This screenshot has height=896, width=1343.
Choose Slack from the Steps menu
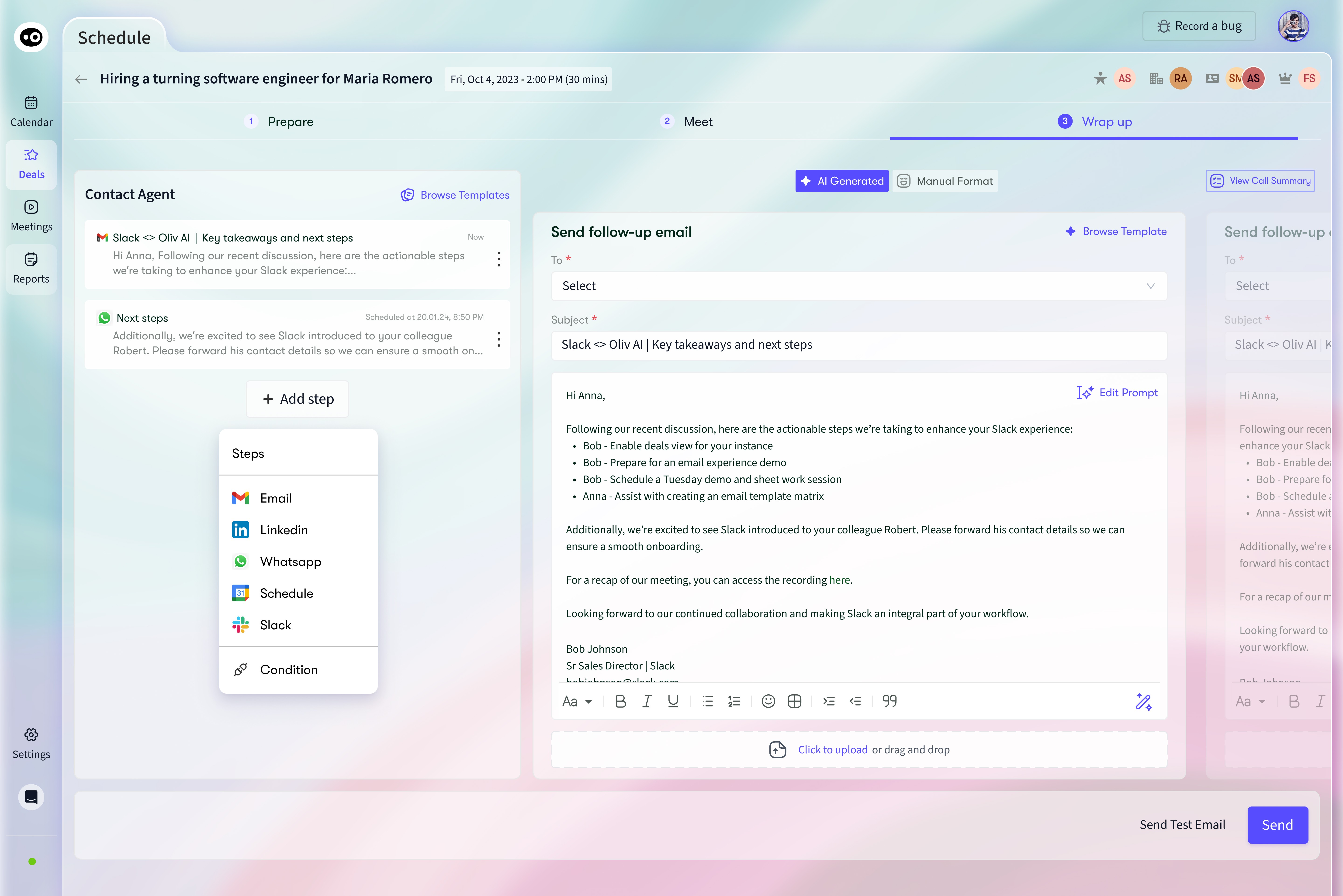click(x=298, y=625)
